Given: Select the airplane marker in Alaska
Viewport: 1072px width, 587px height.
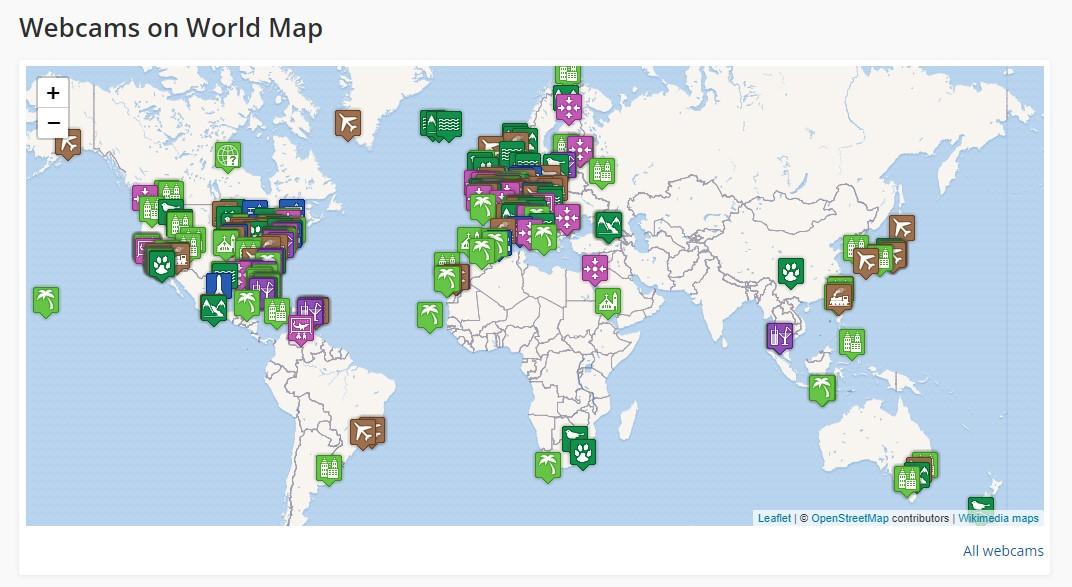Looking at the screenshot, I should (x=68, y=144).
